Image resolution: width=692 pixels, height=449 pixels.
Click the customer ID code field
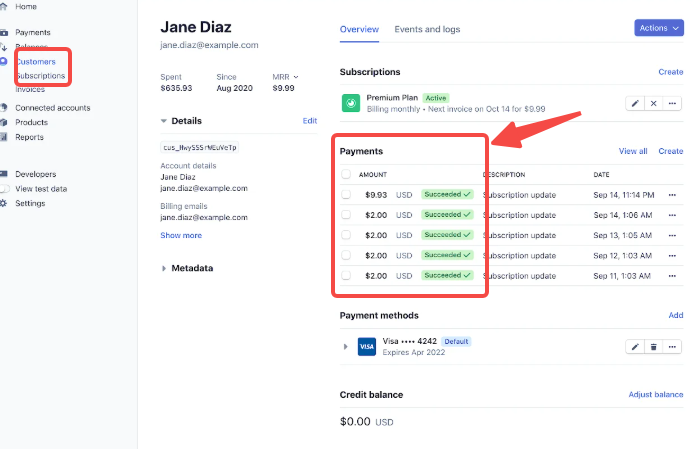(x=200, y=147)
